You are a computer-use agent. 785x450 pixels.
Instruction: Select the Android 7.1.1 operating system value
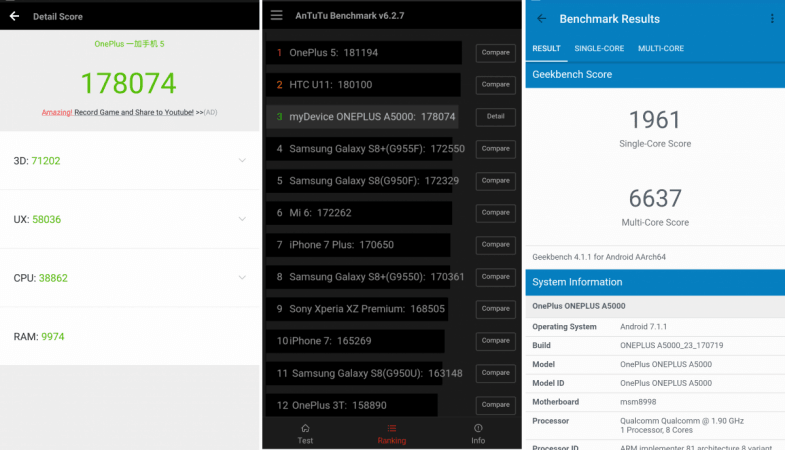pos(643,326)
